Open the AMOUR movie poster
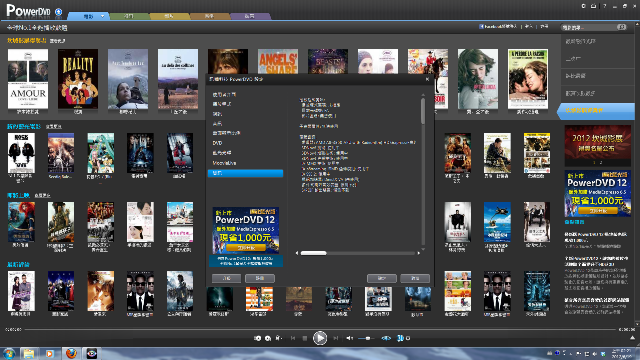 [x=28, y=79]
